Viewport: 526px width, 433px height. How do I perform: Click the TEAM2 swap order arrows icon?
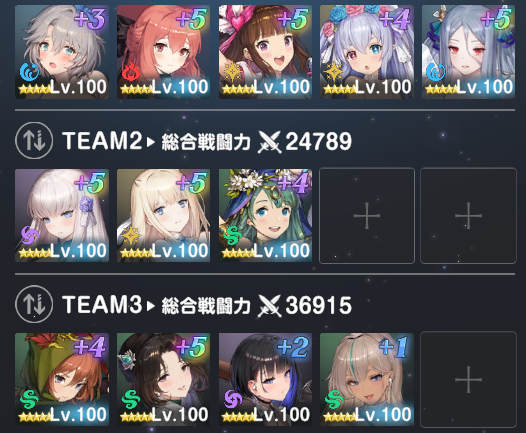click(34, 141)
